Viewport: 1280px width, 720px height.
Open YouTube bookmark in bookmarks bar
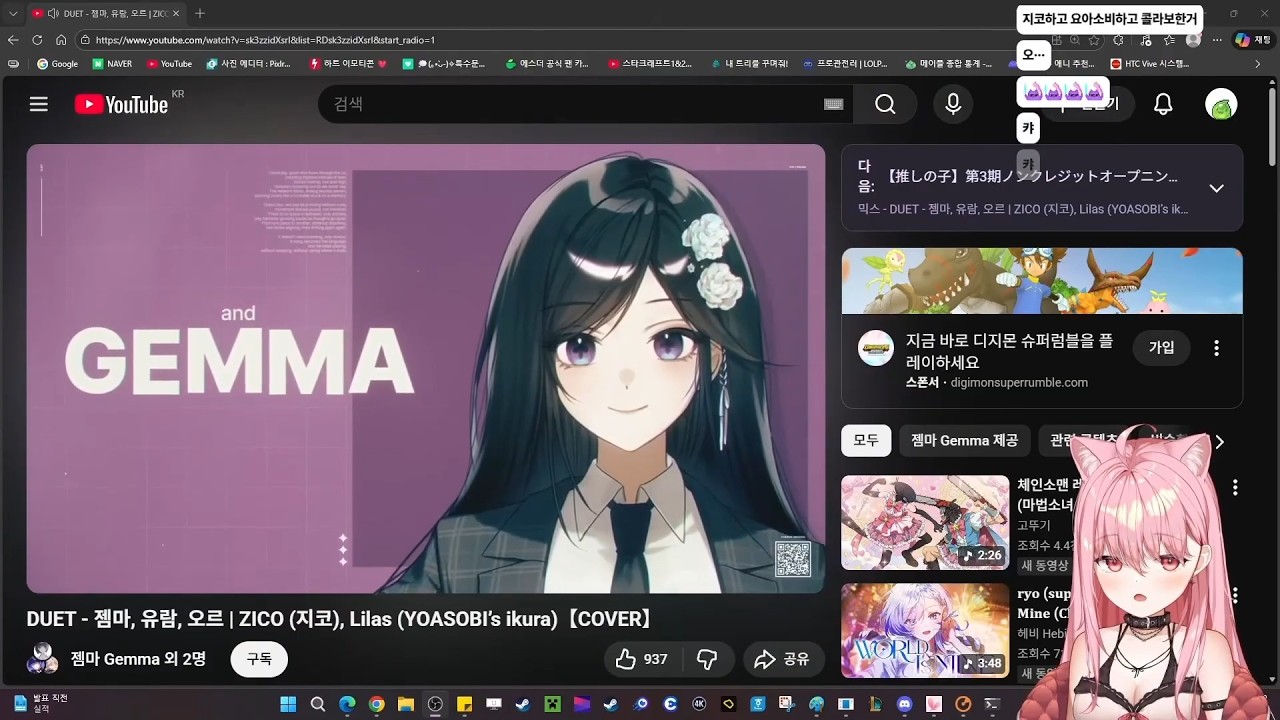(x=169, y=64)
